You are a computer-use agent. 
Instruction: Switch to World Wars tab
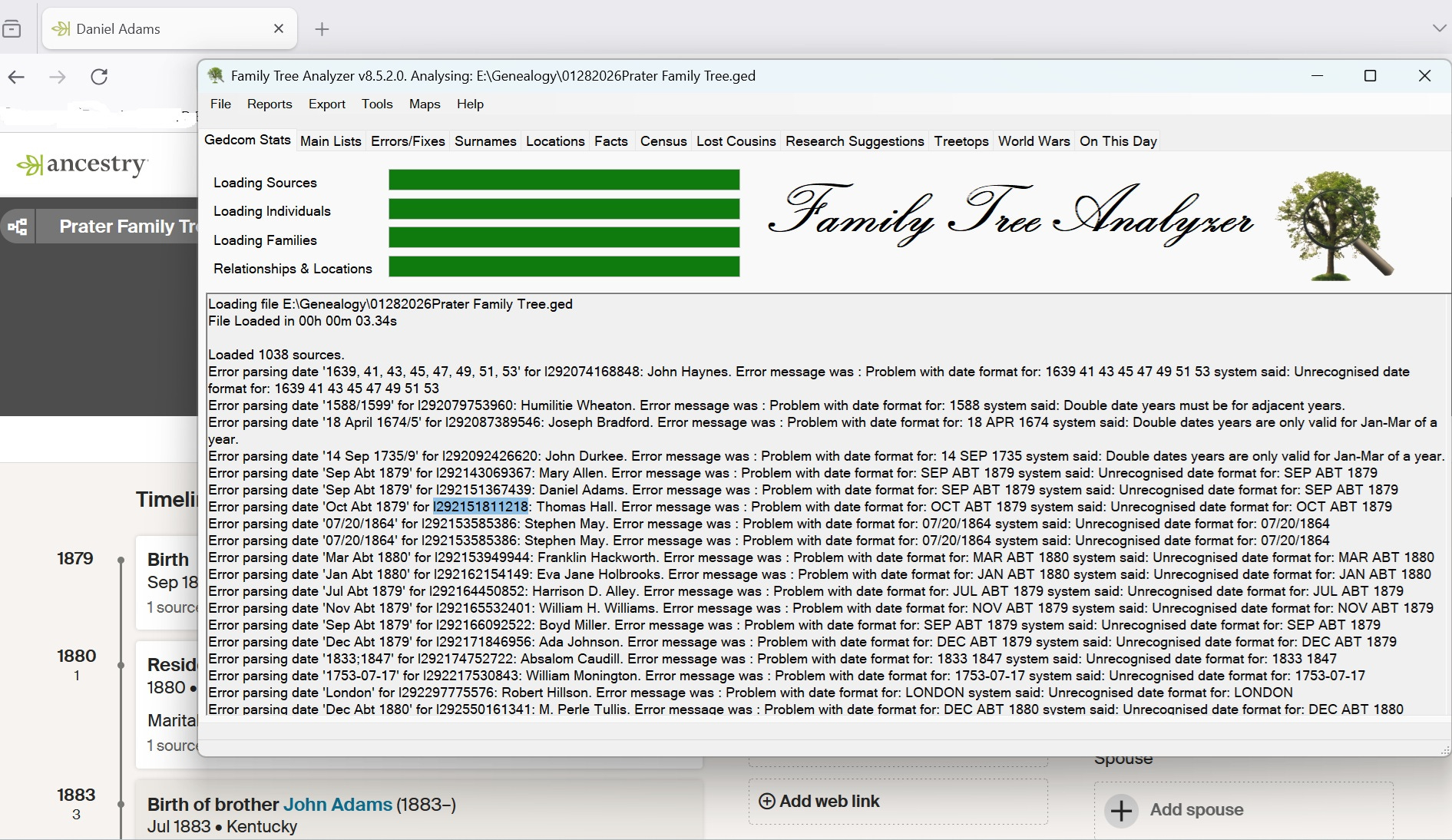pyautogui.click(x=1034, y=141)
